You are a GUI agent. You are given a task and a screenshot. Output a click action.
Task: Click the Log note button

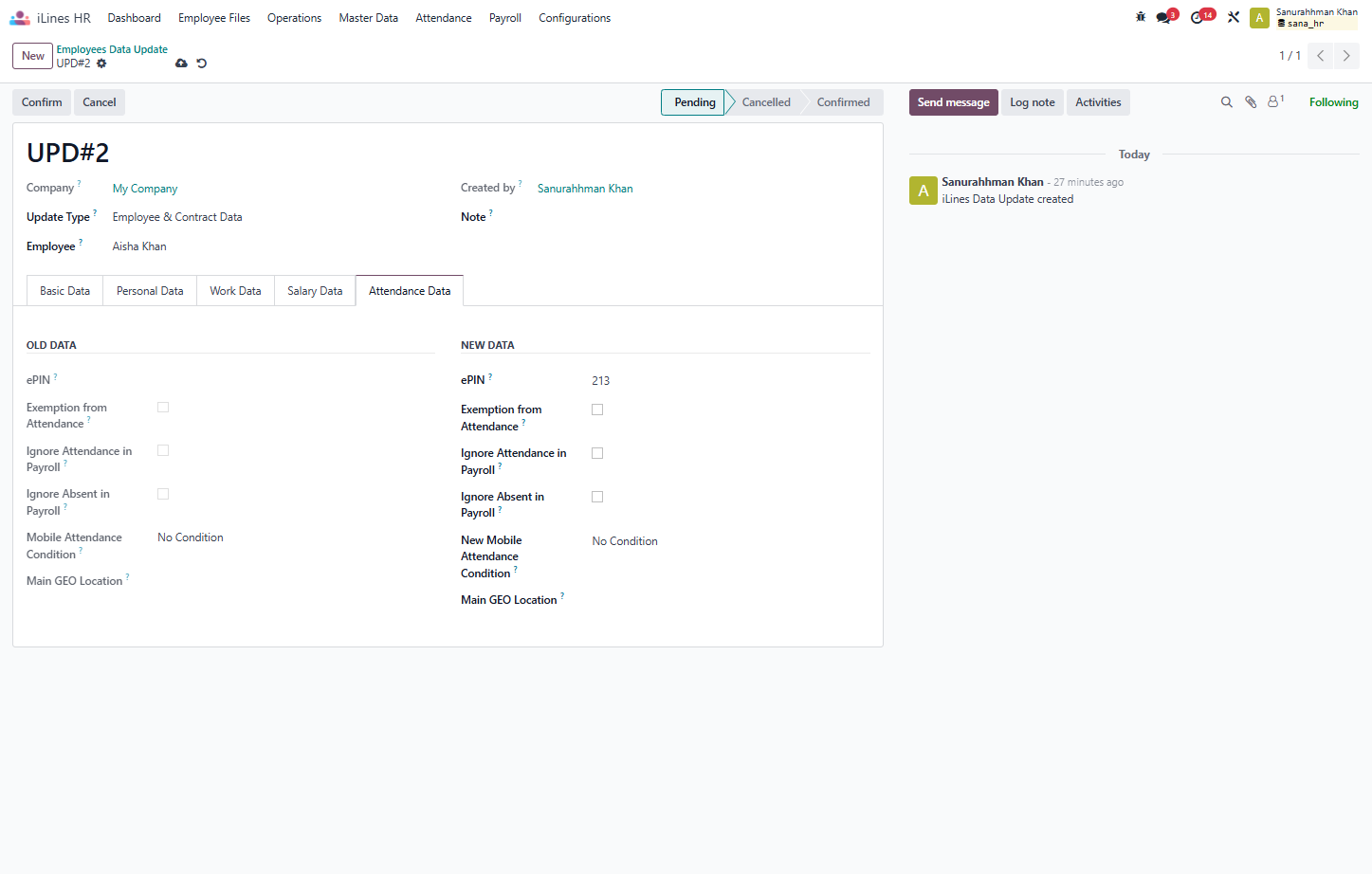[x=1032, y=102]
